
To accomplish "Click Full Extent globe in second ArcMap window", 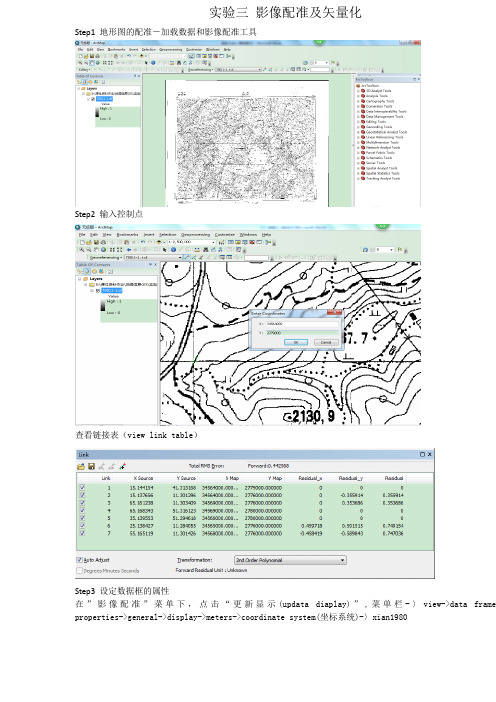I will [x=103, y=250].
